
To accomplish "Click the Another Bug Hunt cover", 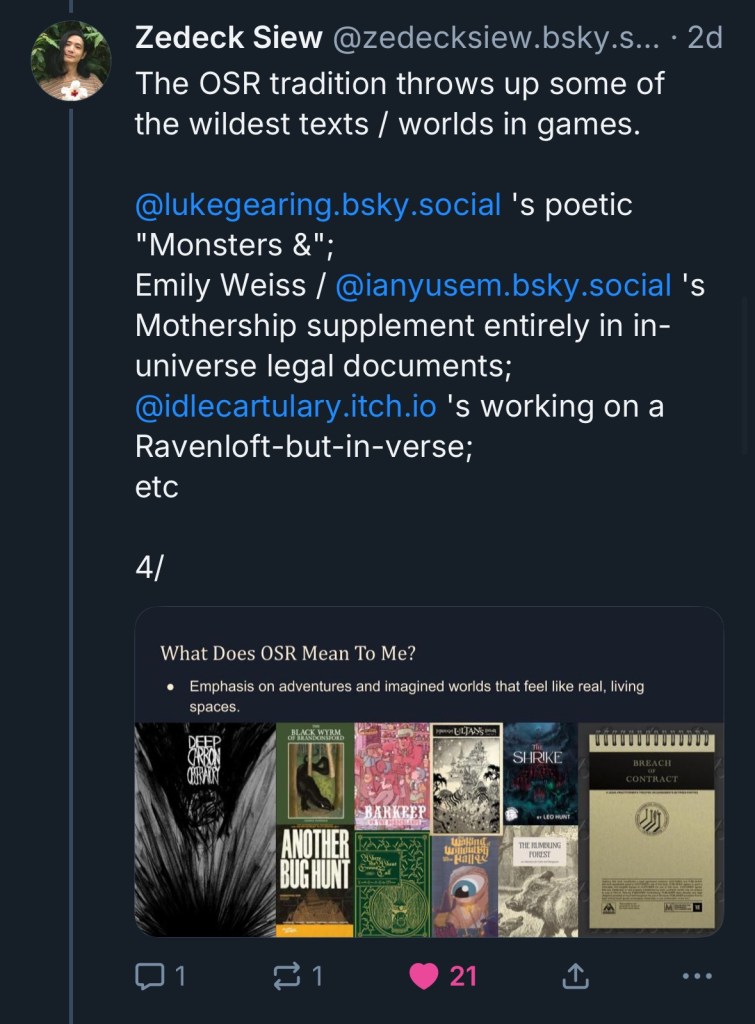I will (314, 882).
